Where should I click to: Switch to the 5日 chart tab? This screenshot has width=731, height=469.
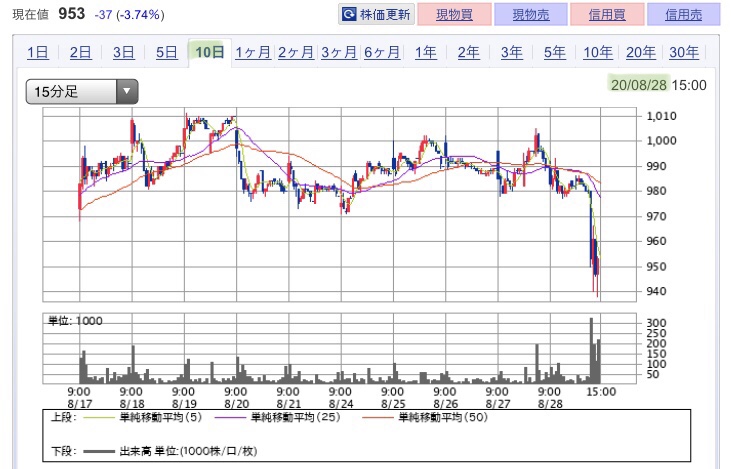(x=166, y=52)
